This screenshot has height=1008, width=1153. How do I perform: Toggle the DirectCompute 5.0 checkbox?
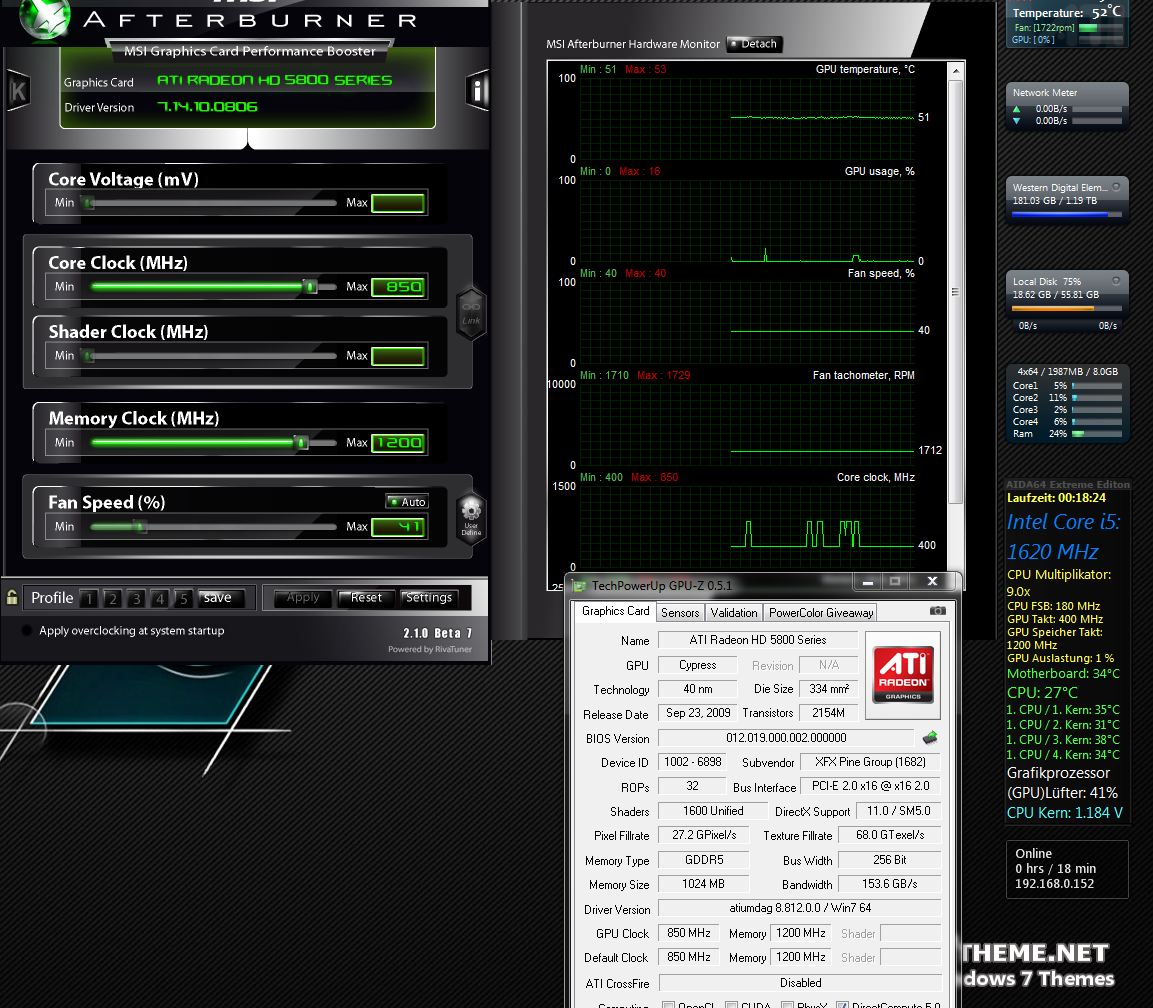842,1005
